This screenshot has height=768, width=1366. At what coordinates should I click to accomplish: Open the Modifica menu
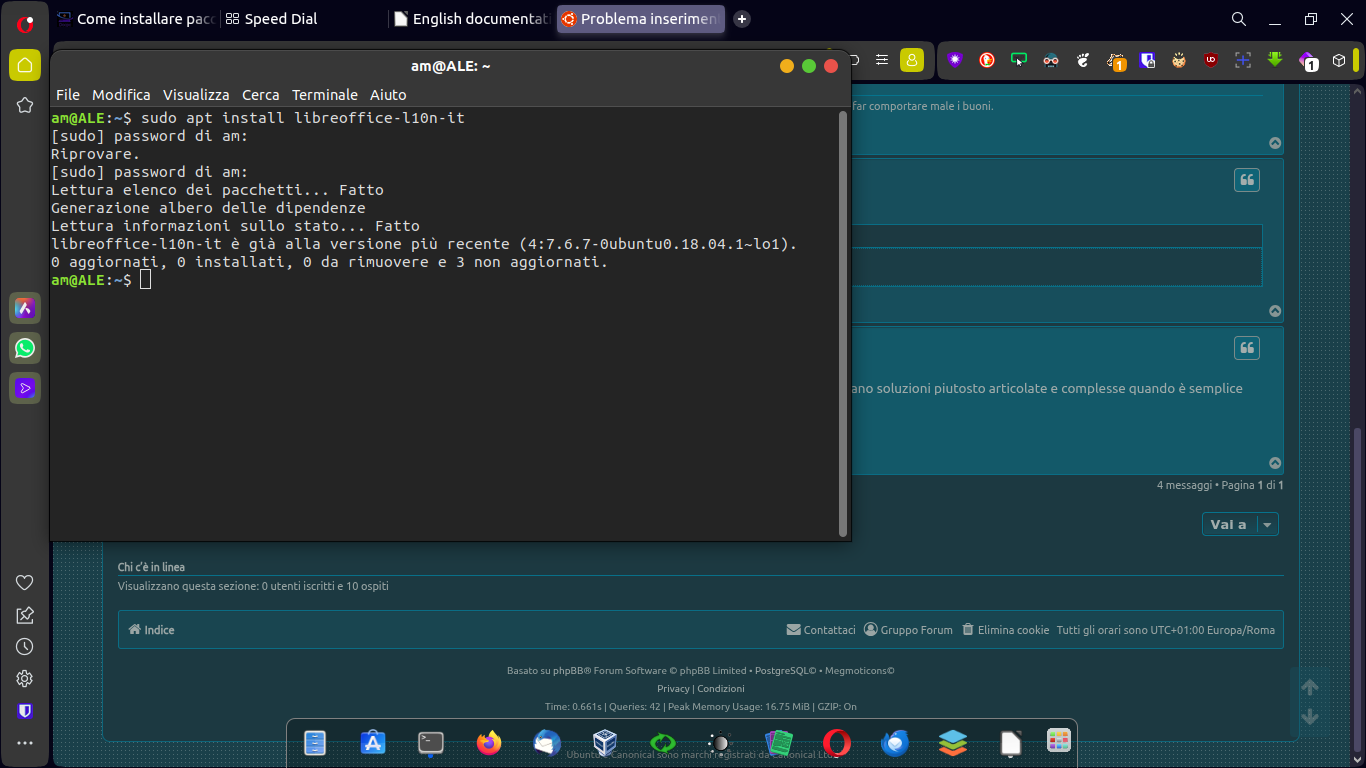point(121,95)
